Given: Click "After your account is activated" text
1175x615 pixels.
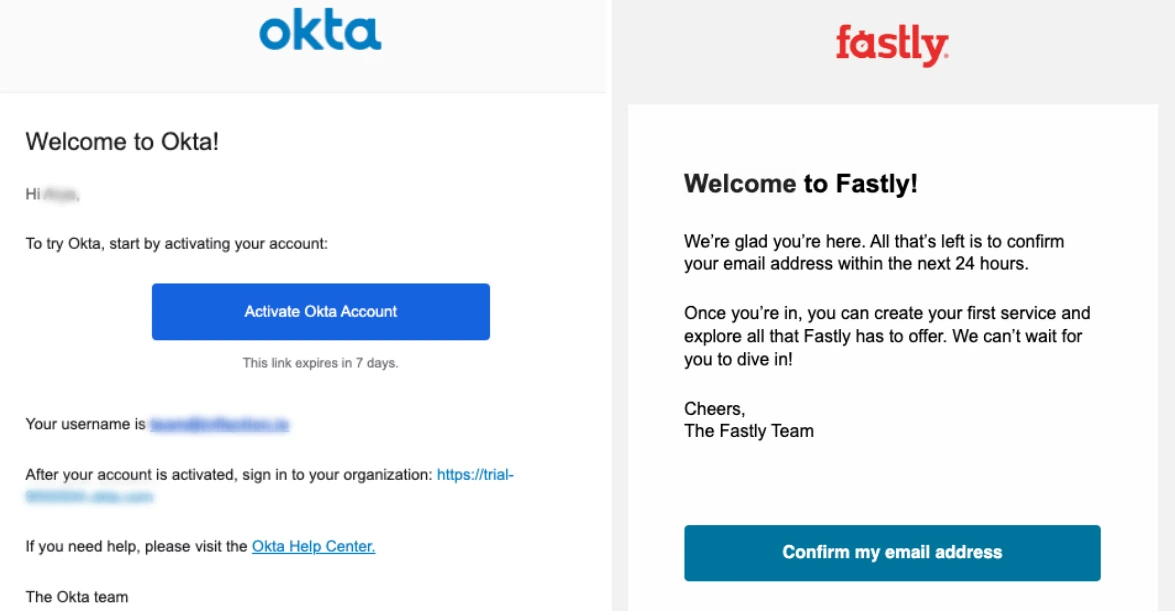Looking at the screenshot, I should click(x=229, y=475).
